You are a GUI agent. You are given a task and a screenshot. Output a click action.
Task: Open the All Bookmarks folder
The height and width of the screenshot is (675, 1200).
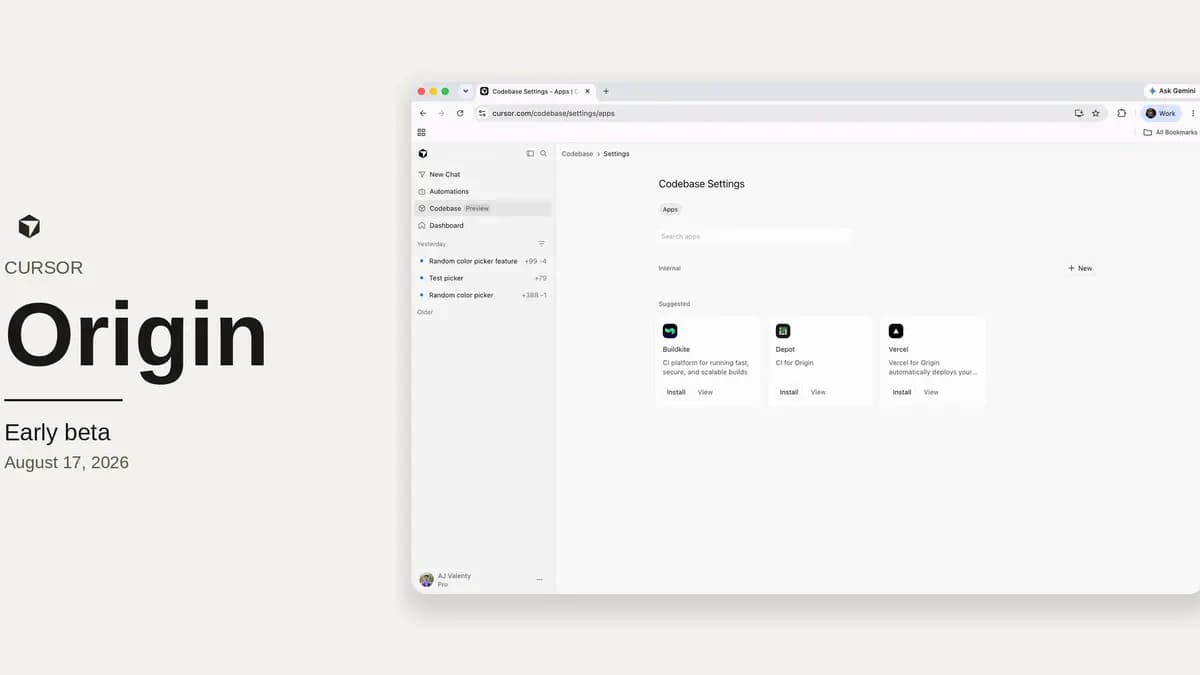click(x=1170, y=132)
